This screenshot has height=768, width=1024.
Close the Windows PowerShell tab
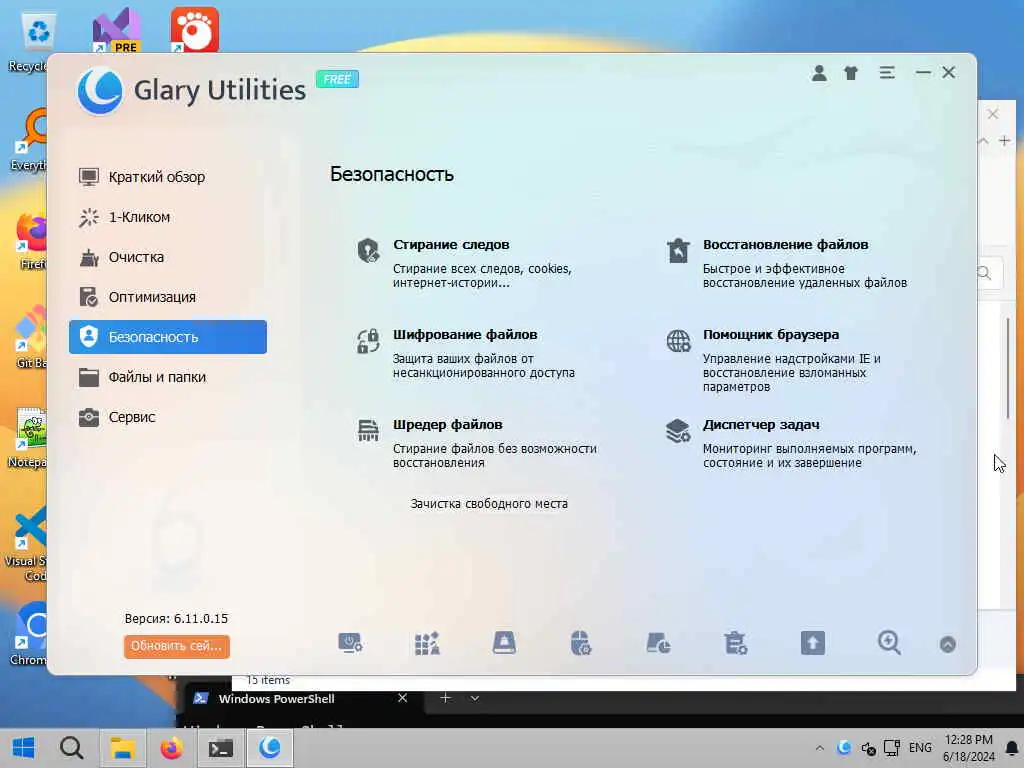[402, 698]
